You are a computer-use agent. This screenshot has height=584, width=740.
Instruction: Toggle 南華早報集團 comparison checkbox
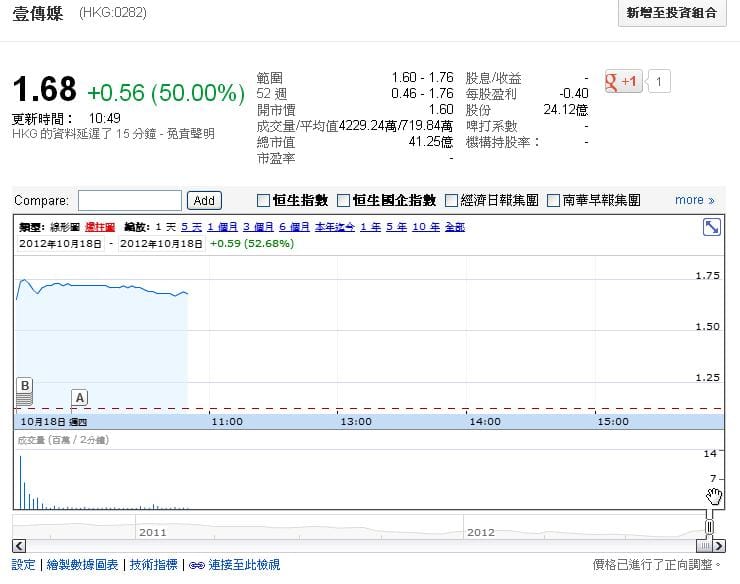(x=553, y=201)
